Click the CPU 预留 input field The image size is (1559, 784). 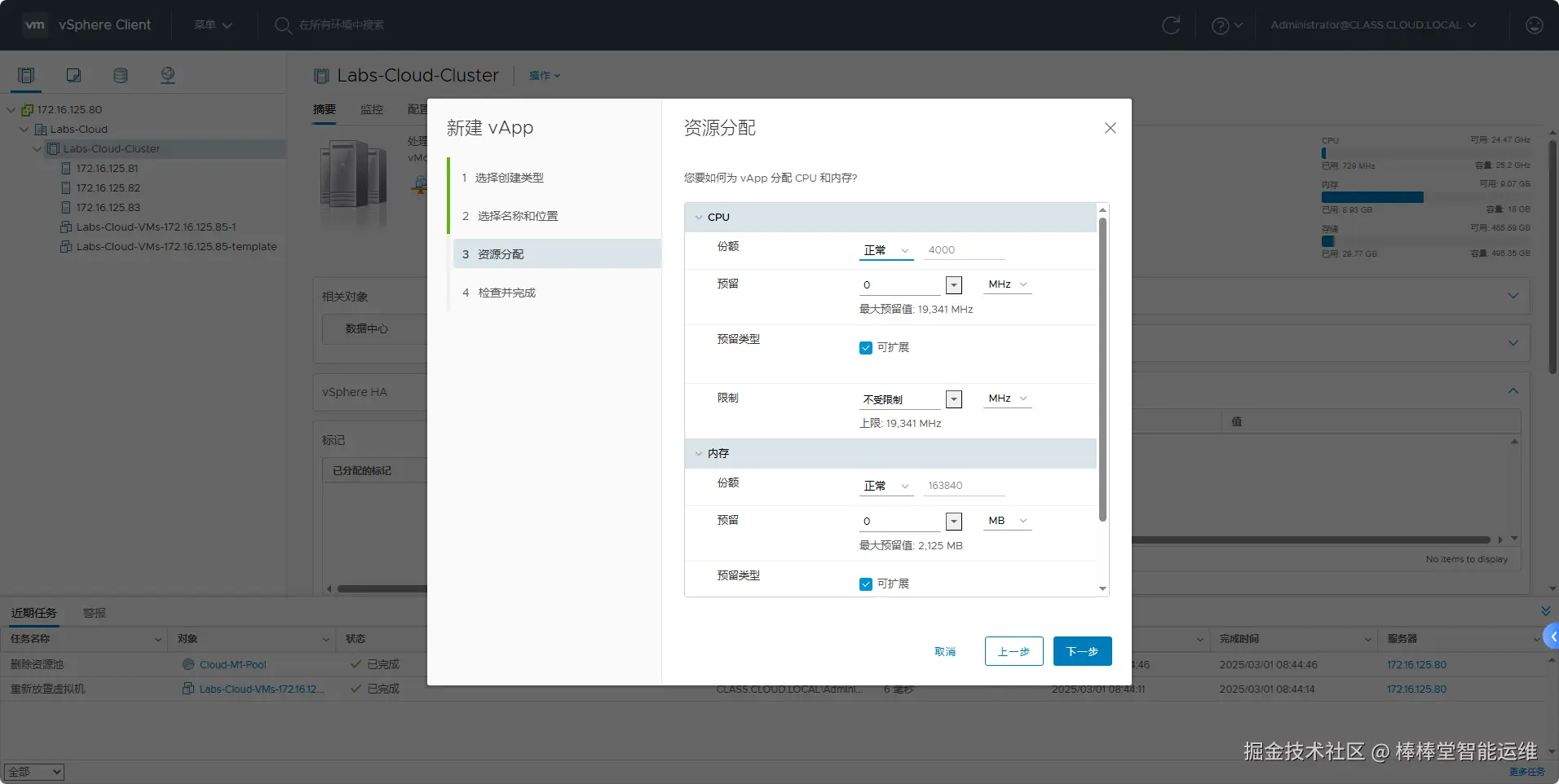pos(901,285)
